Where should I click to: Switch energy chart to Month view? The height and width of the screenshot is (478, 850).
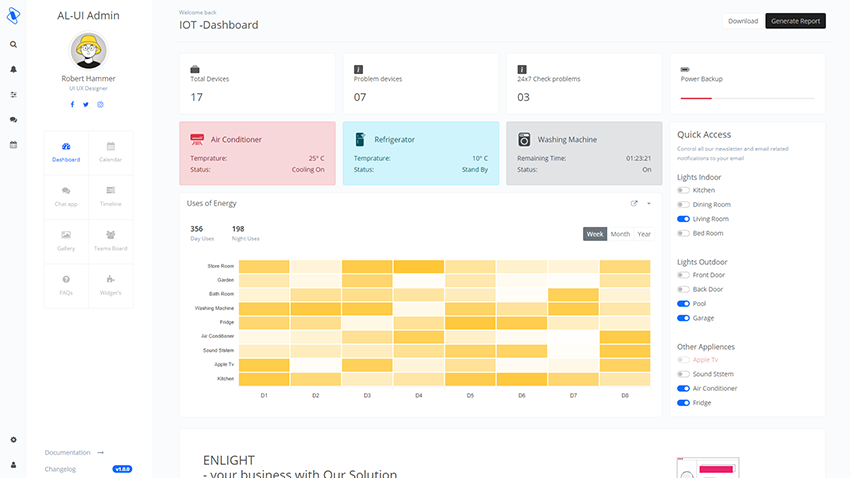pos(620,234)
